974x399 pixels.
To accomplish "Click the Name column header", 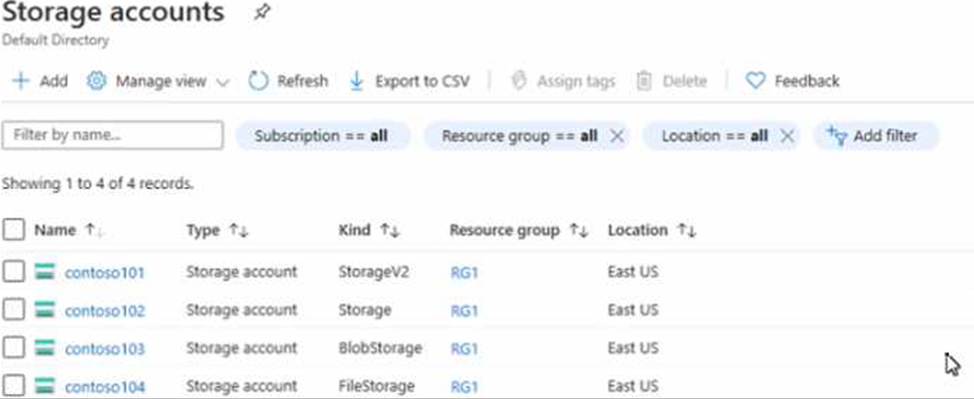I will coord(55,230).
